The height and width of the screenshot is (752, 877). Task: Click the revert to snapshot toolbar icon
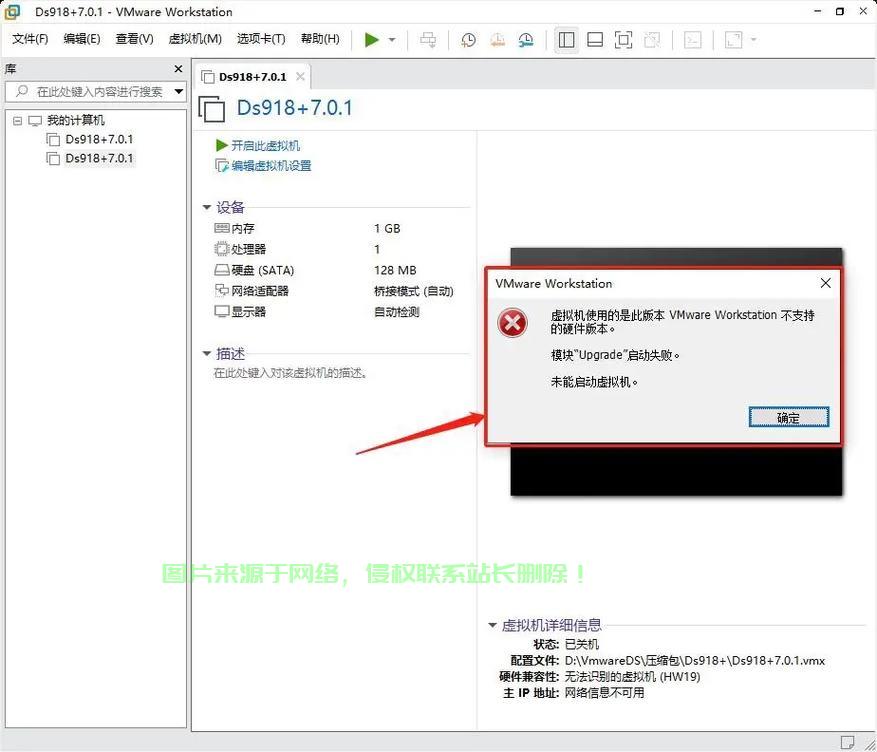pyautogui.click(x=497, y=40)
